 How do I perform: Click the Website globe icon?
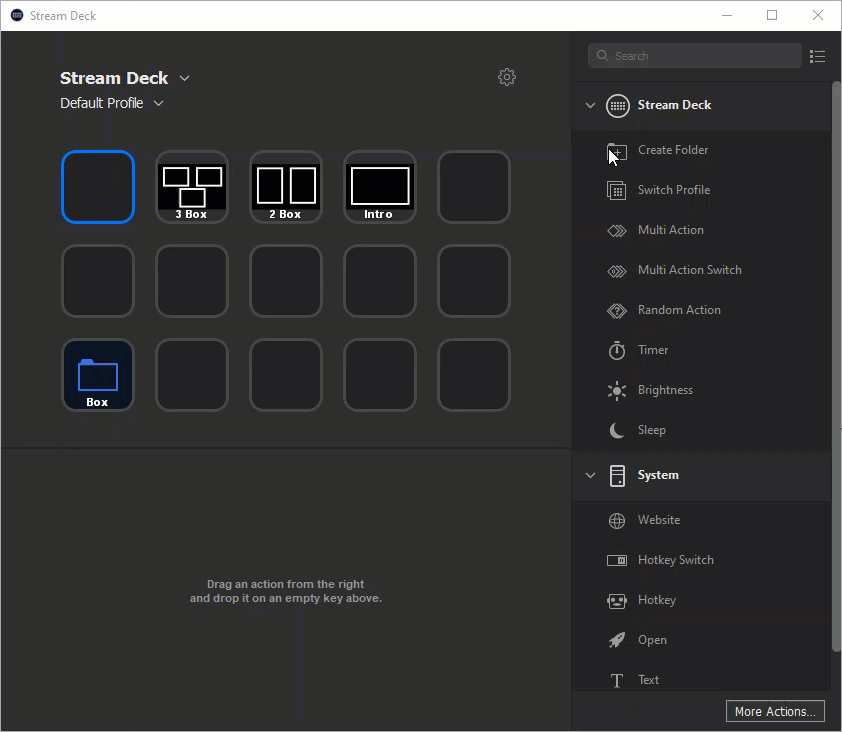pos(616,520)
